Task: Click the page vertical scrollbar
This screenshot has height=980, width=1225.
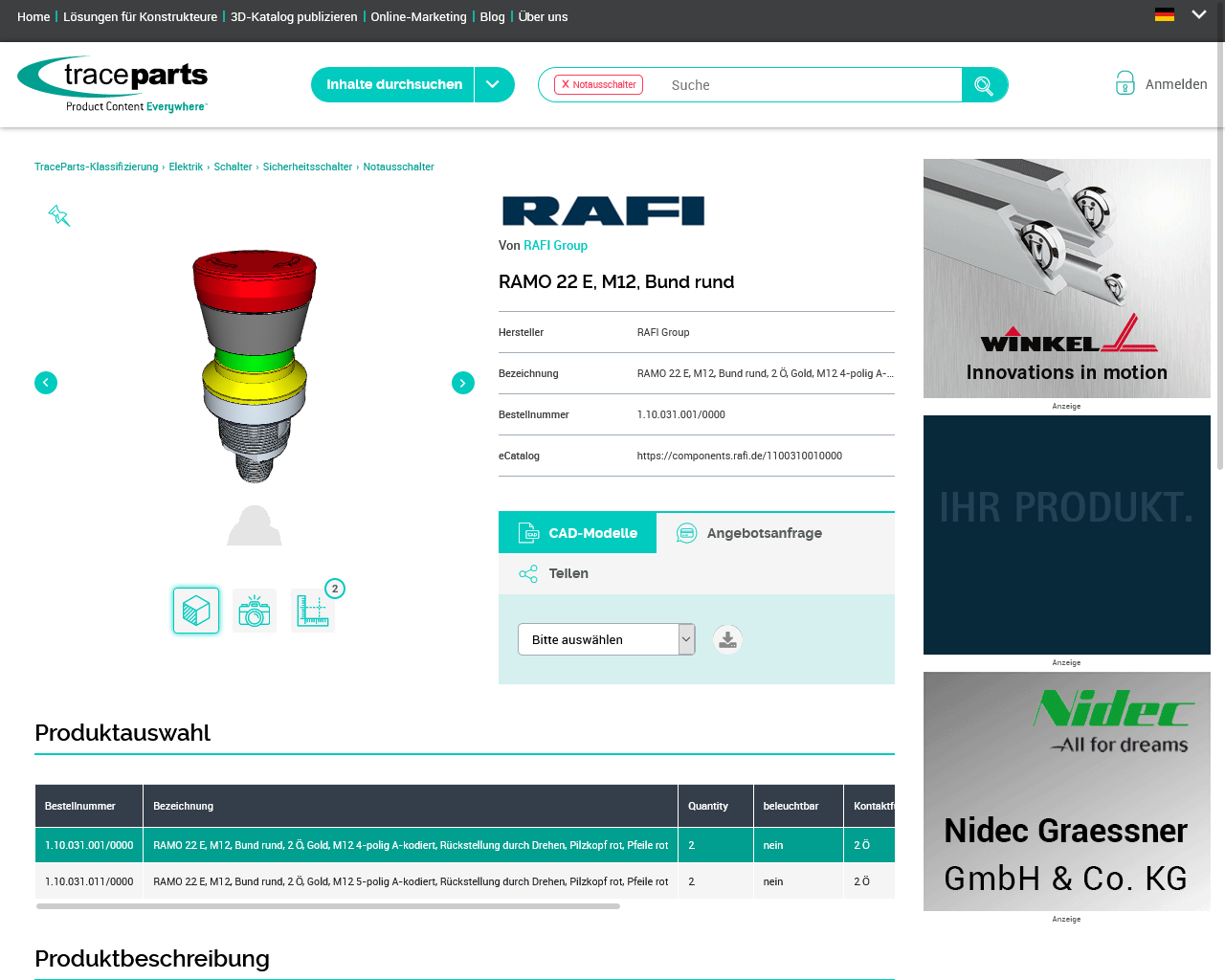Action: (x=1220, y=234)
